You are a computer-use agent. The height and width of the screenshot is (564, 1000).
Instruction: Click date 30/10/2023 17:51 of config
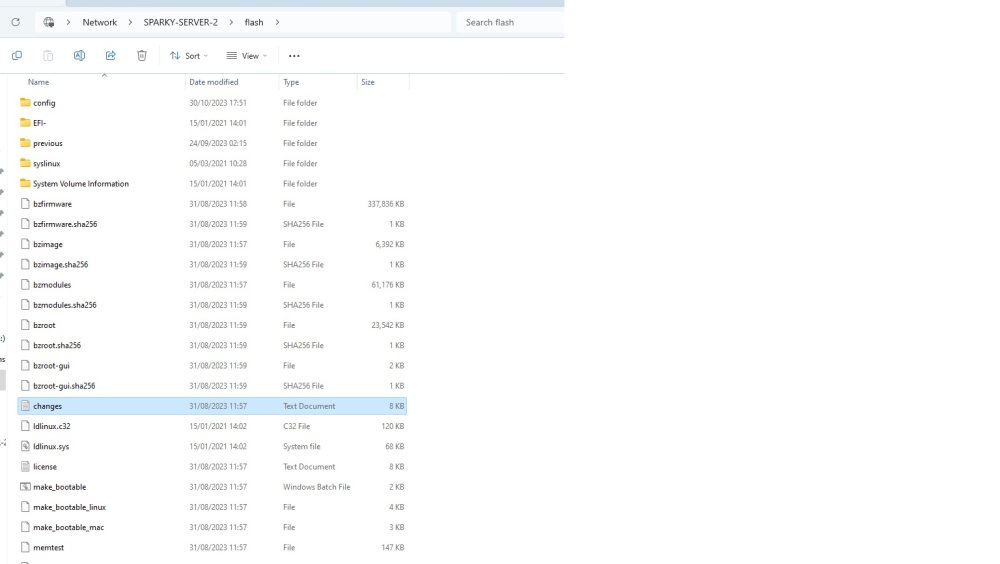(x=217, y=103)
